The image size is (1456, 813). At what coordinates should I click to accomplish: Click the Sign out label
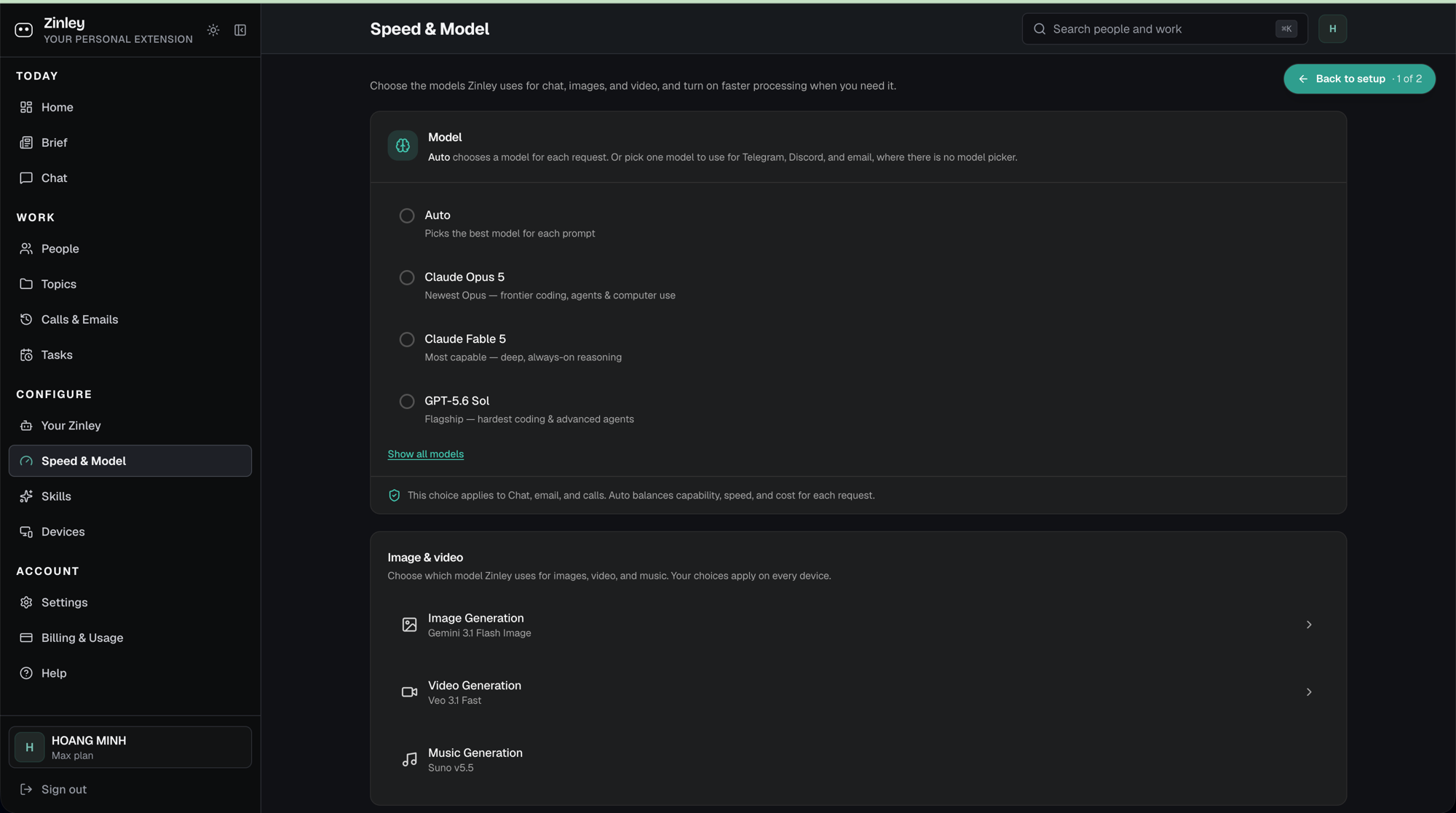pos(64,790)
